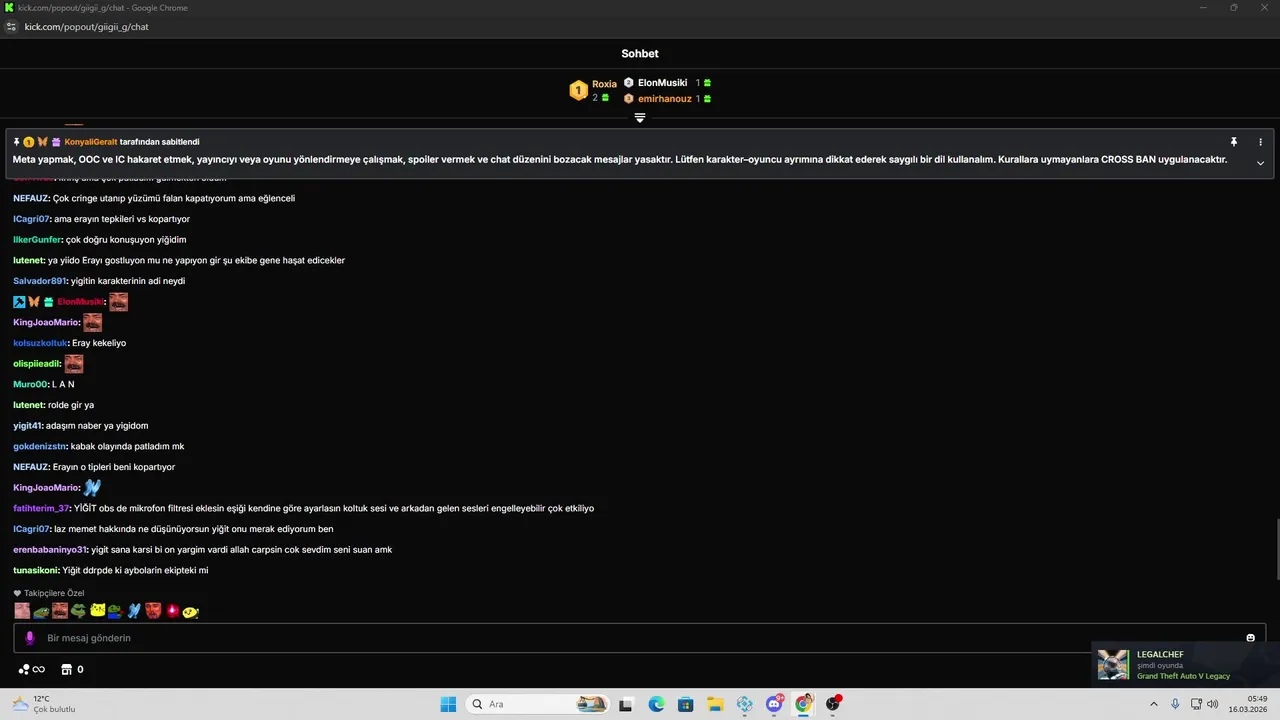Click username ilkerGunfer
1280x720 pixels.
pyautogui.click(x=37, y=240)
